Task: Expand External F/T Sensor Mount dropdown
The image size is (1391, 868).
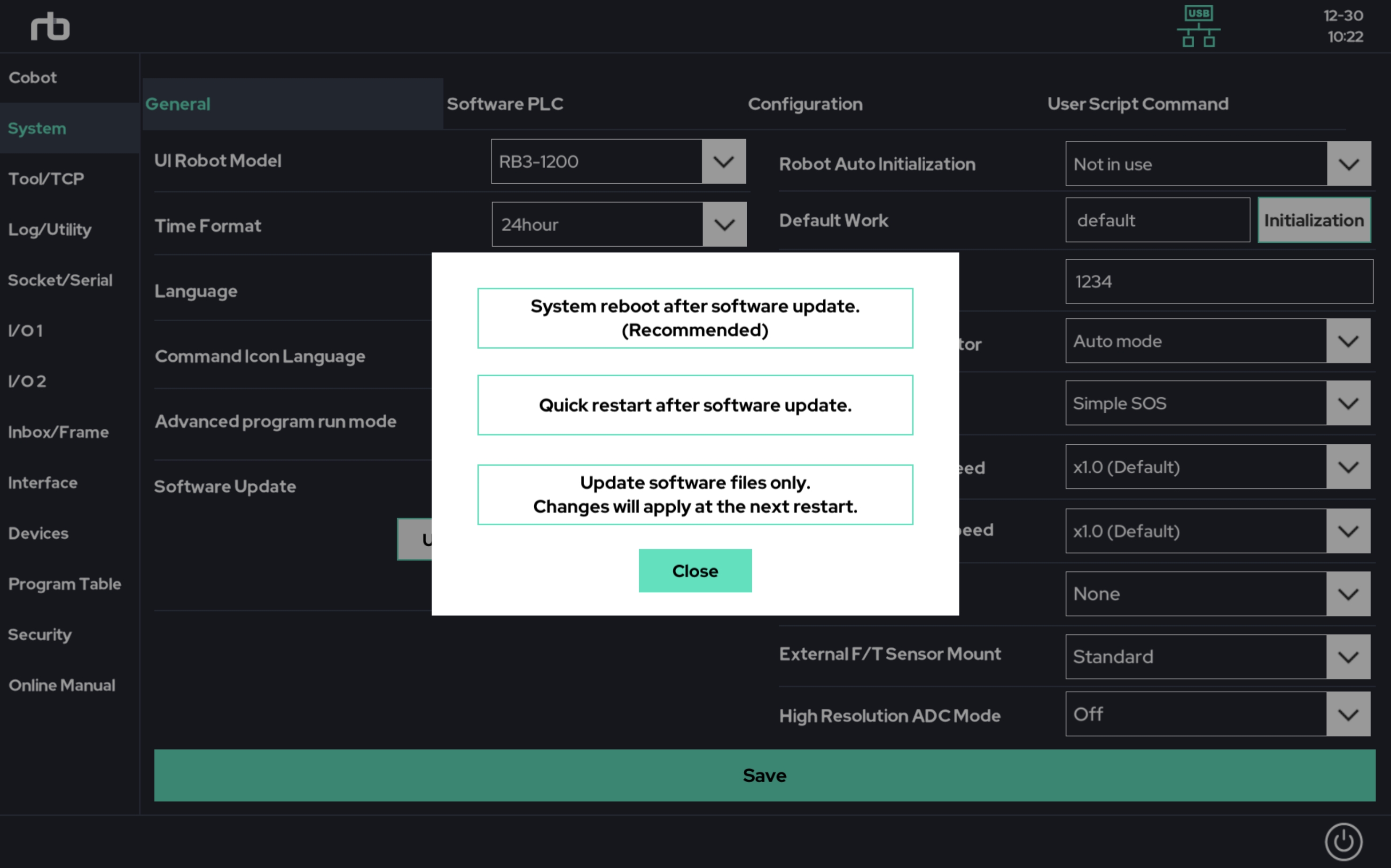Action: tap(1347, 657)
